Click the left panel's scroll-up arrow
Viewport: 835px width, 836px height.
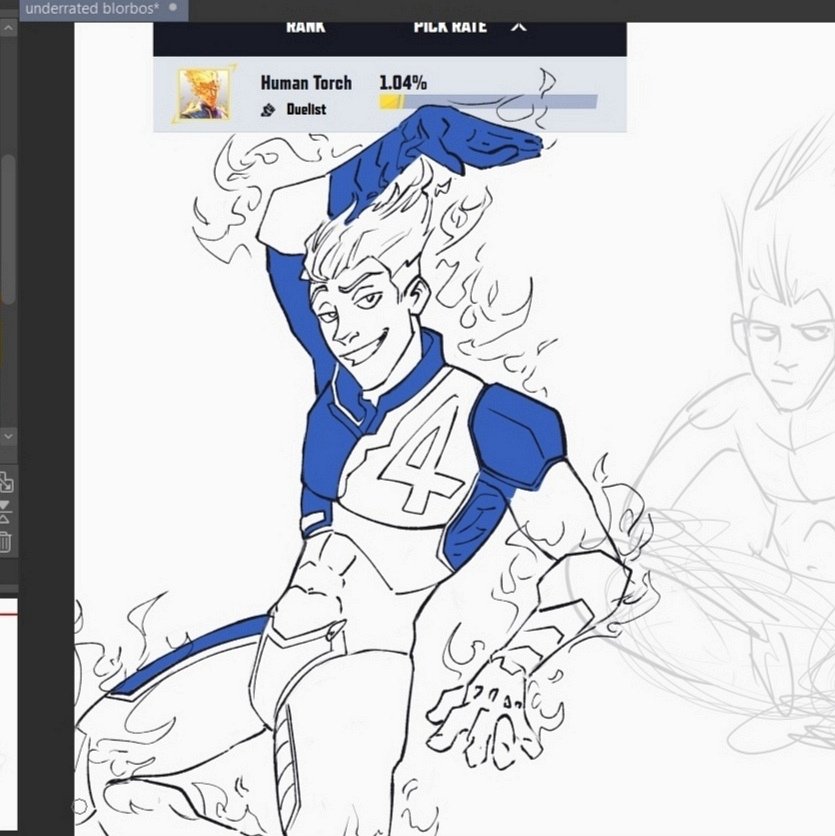8,29
